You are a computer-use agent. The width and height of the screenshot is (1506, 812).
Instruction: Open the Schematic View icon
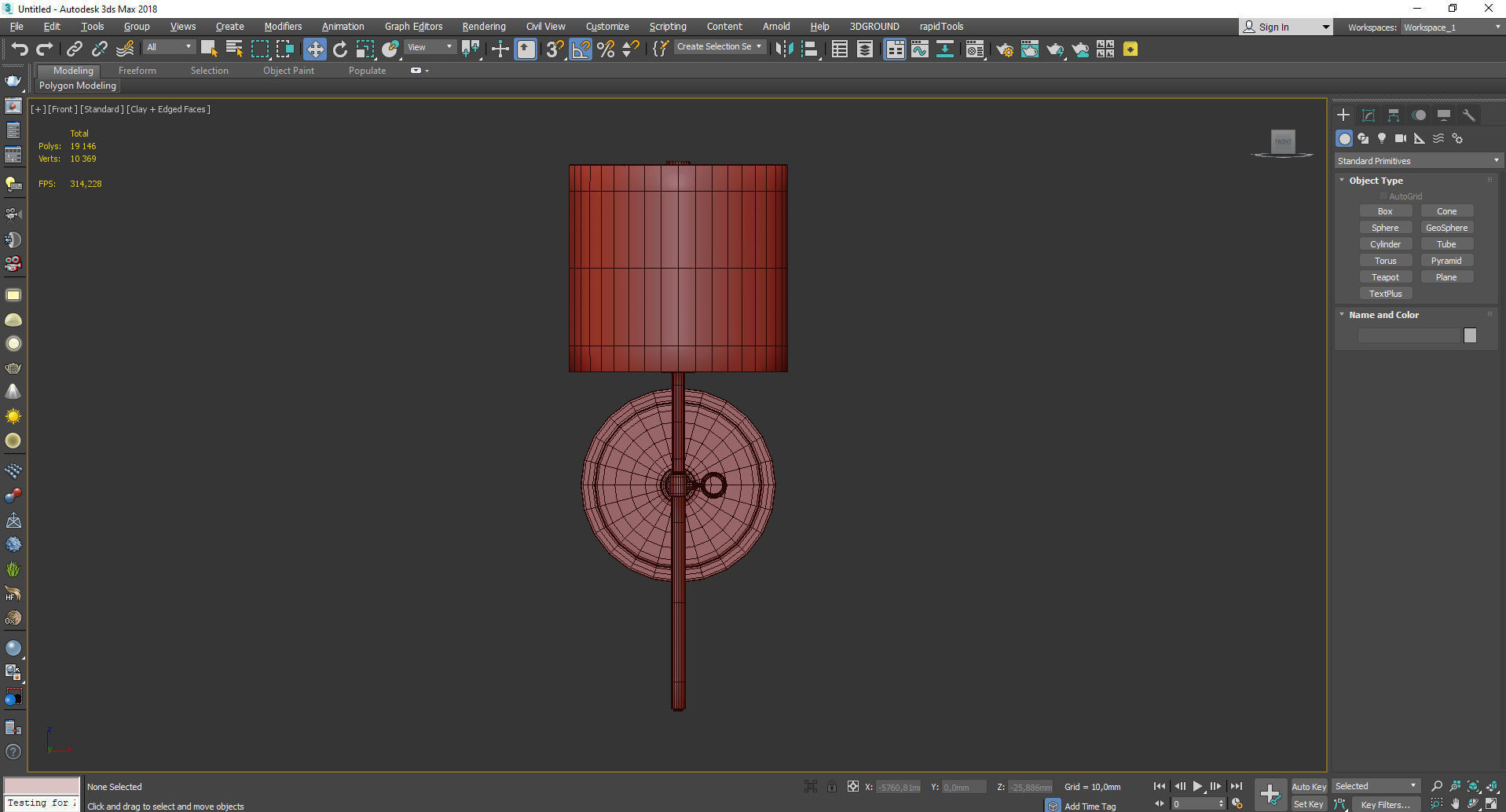945,49
